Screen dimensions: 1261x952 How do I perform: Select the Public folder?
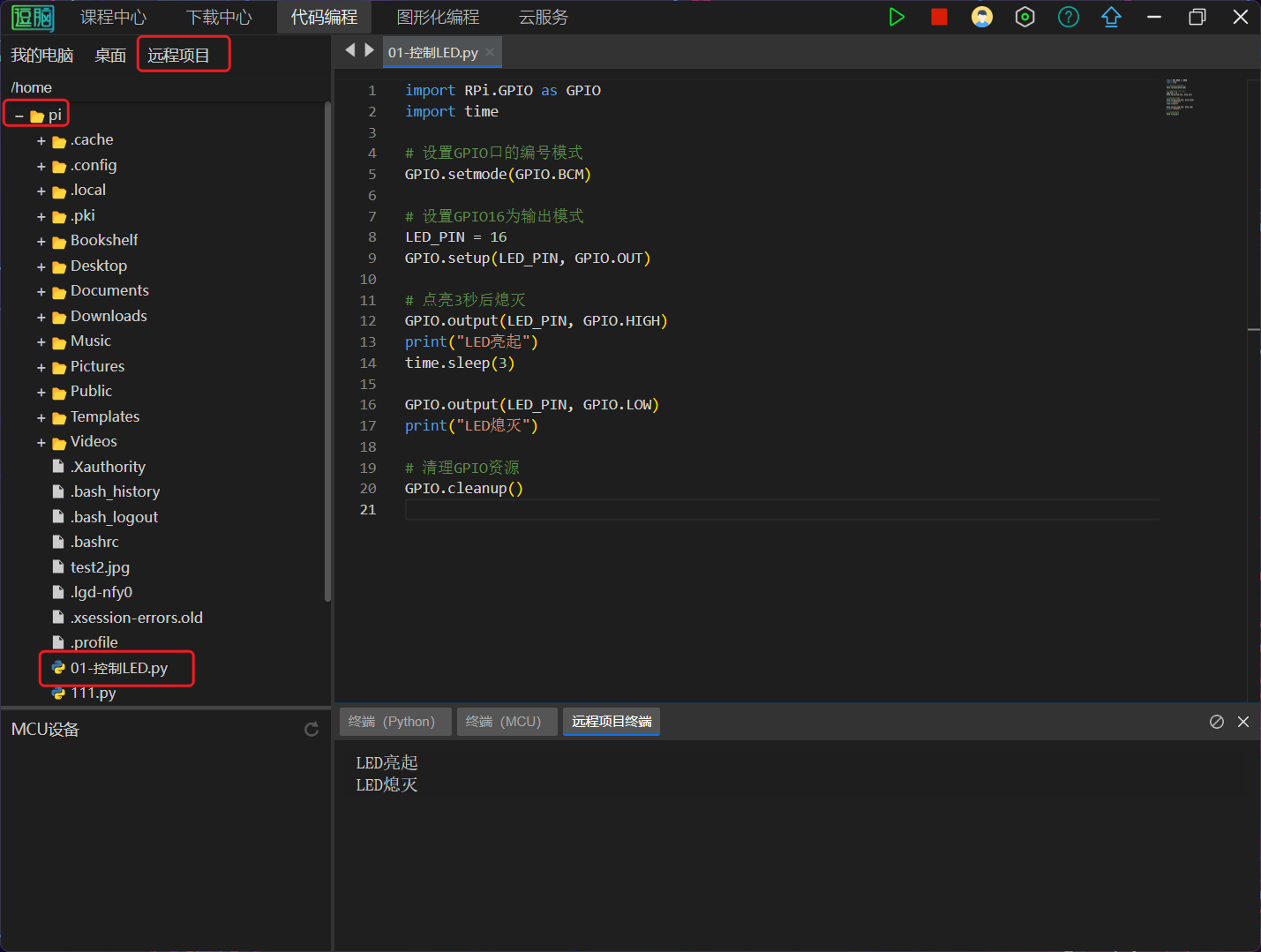click(x=91, y=391)
